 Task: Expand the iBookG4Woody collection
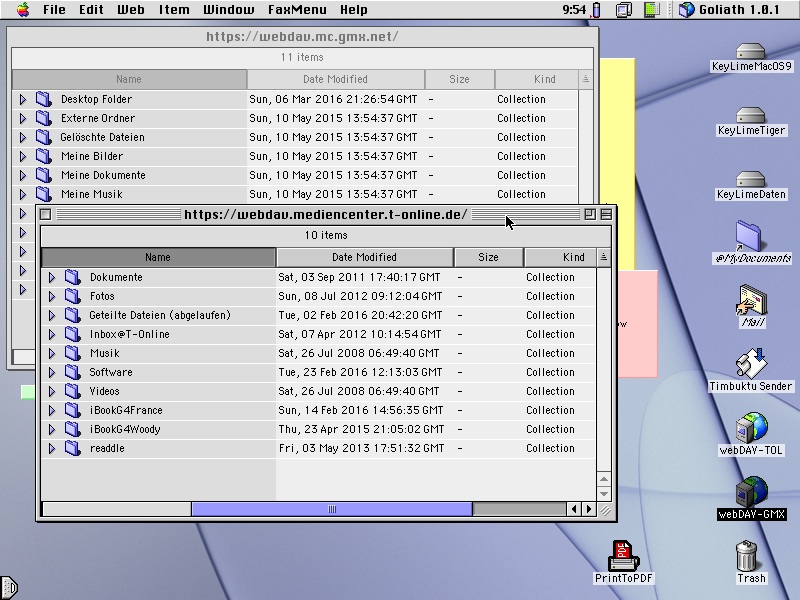[x=52, y=429]
